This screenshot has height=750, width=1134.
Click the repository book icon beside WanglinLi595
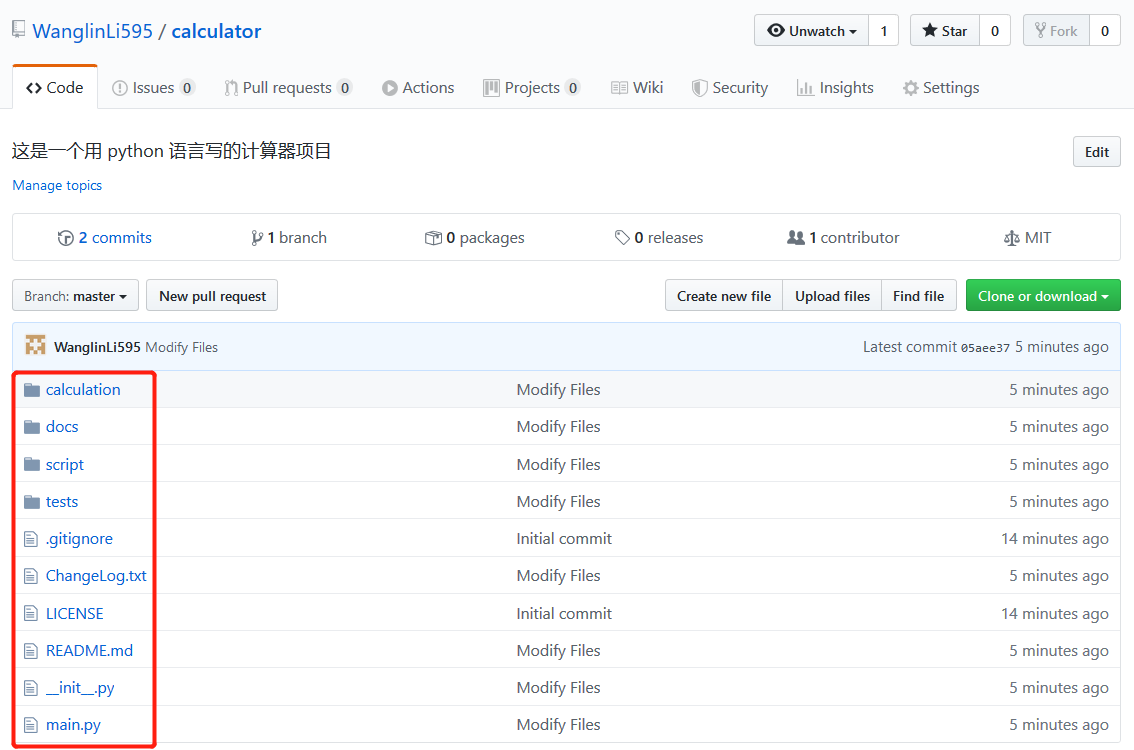19,30
